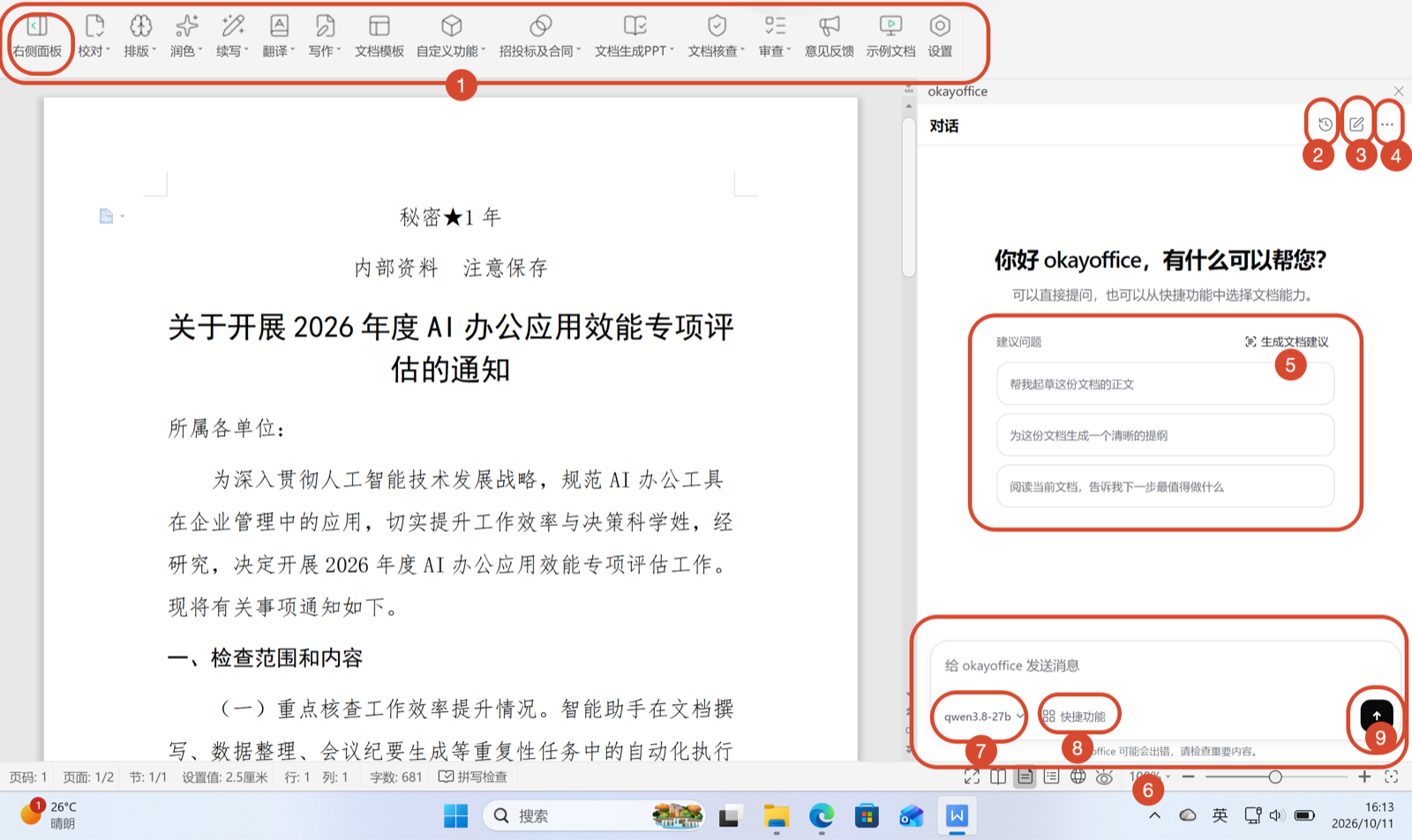The height and width of the screenshot is (840, 1412).
Task: Select the 续写 continue-writing tool
Action: (x=233, y=38)
